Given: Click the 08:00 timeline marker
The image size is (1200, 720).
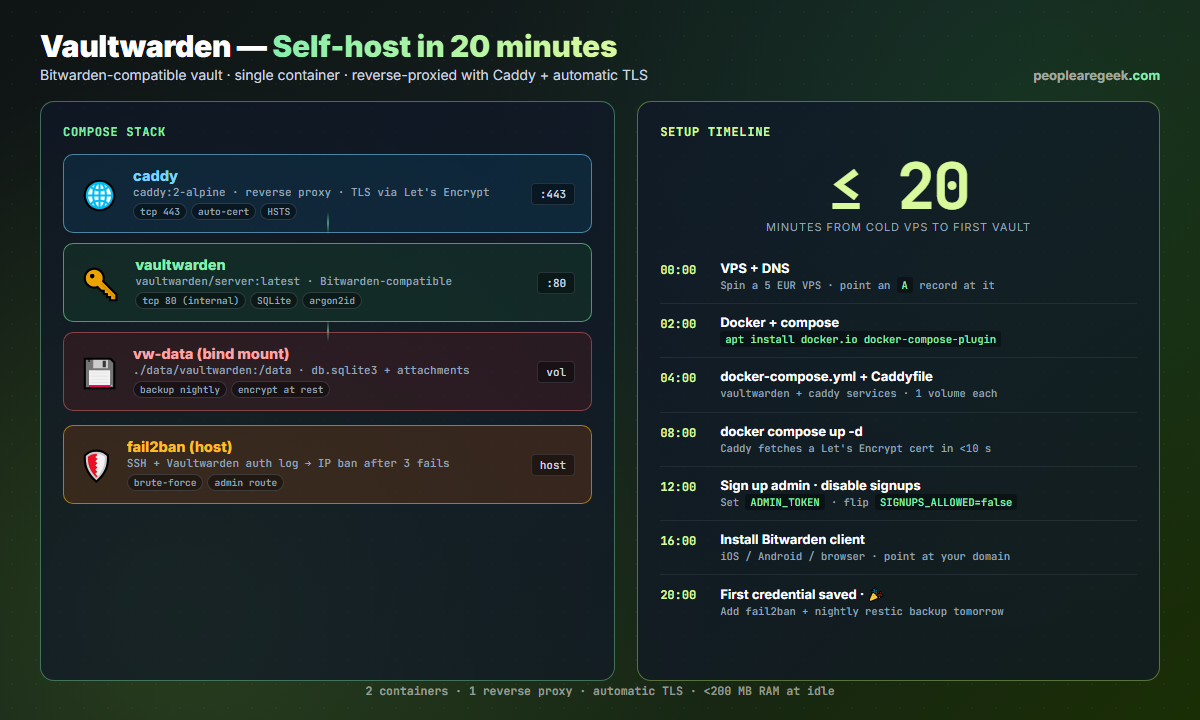Looking at the screenshot, I should (x=678, y=433).
